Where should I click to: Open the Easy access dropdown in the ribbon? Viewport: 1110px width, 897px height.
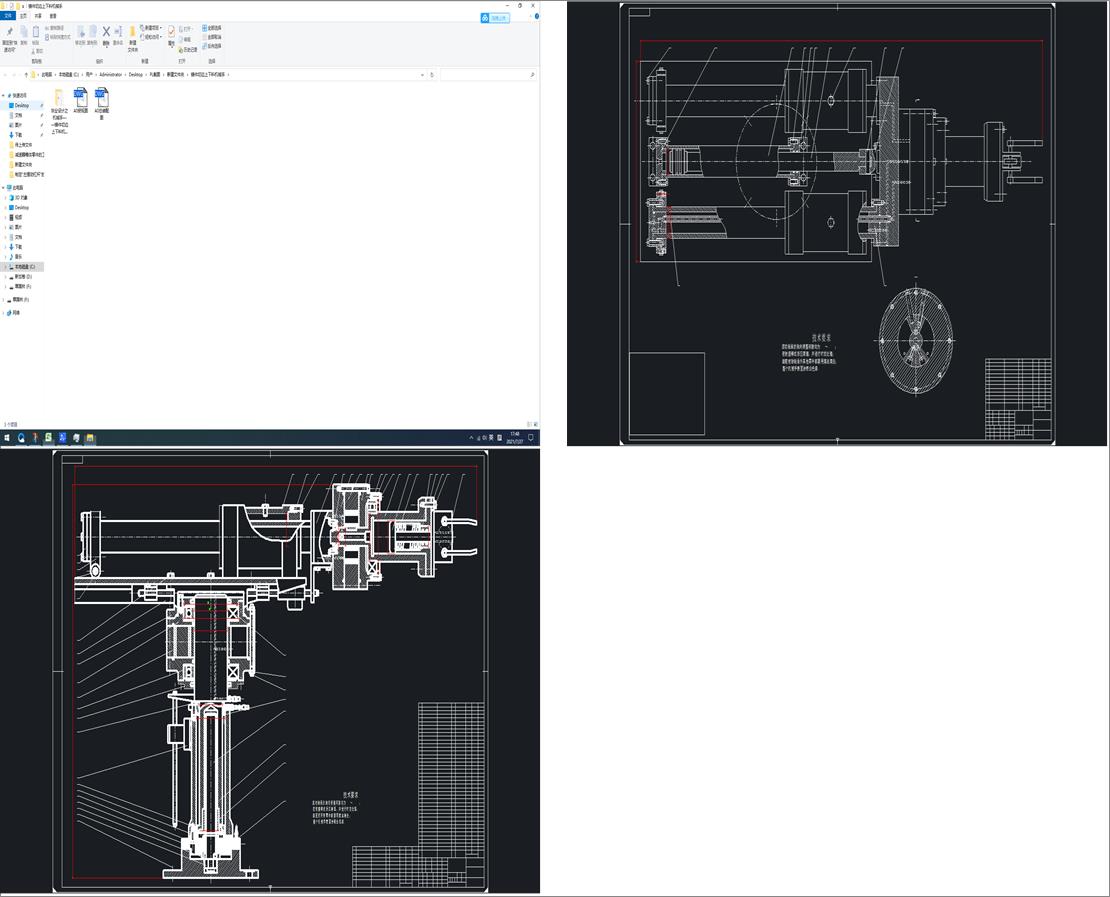(151, 37)
